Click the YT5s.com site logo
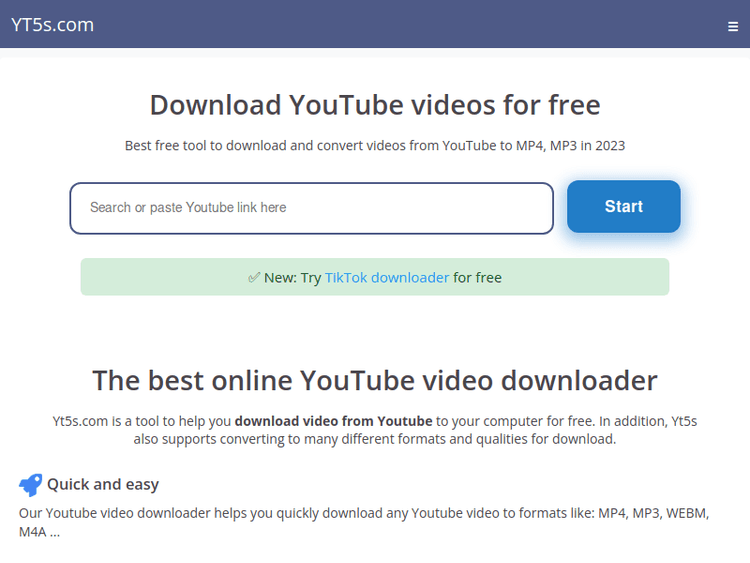 click(x=52, y=25)
